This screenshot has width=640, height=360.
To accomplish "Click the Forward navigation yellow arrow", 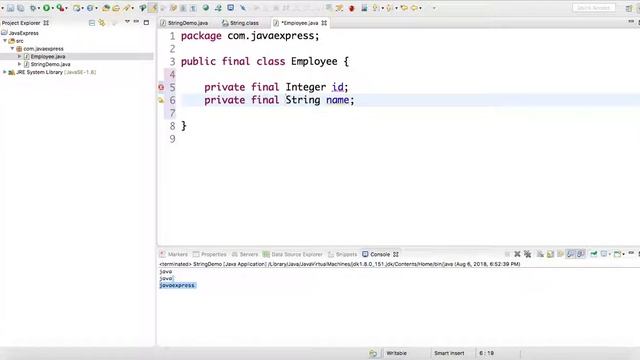I will [414, 8].
